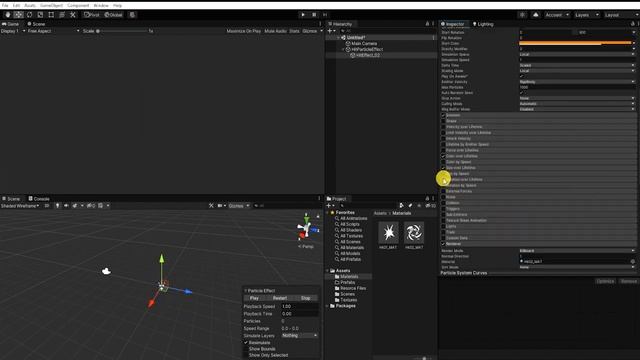640x360 pixels.
Task: Collapse the Untitled scene in Hierarchy
Action: (338, 38)
